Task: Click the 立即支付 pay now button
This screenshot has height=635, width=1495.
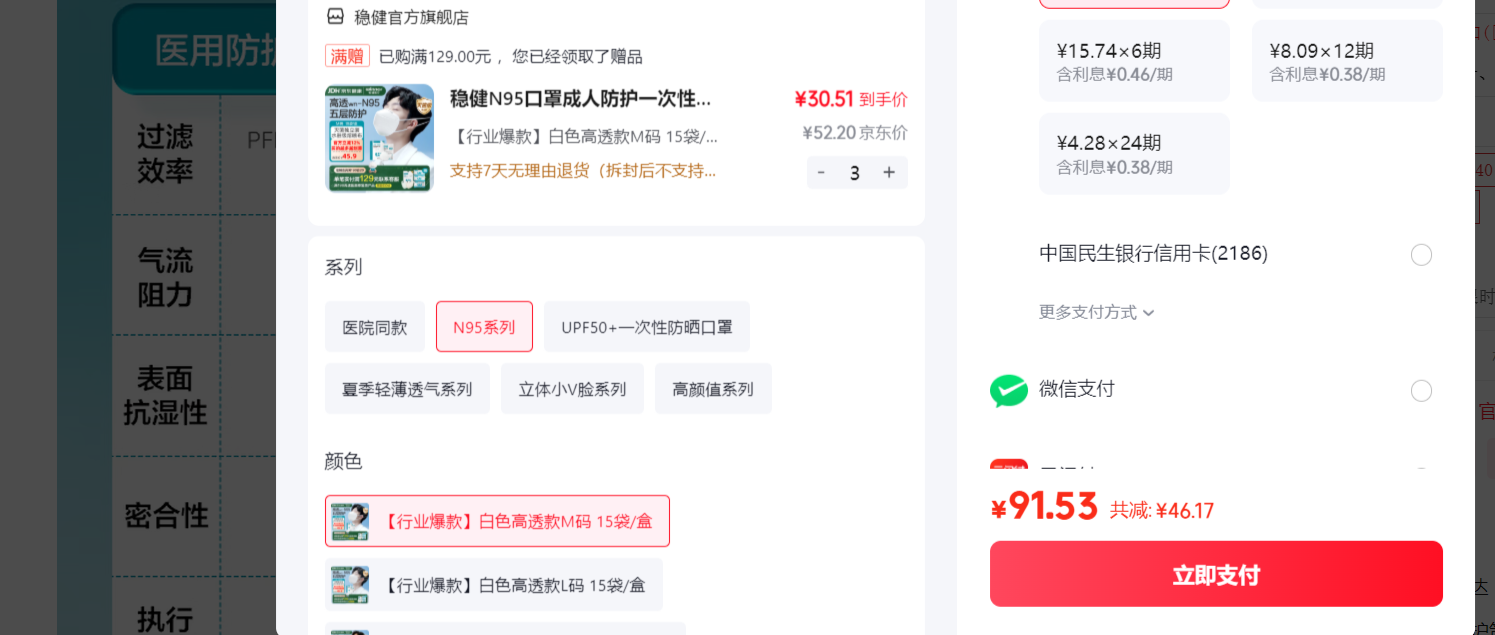Action: point(1216,574)
